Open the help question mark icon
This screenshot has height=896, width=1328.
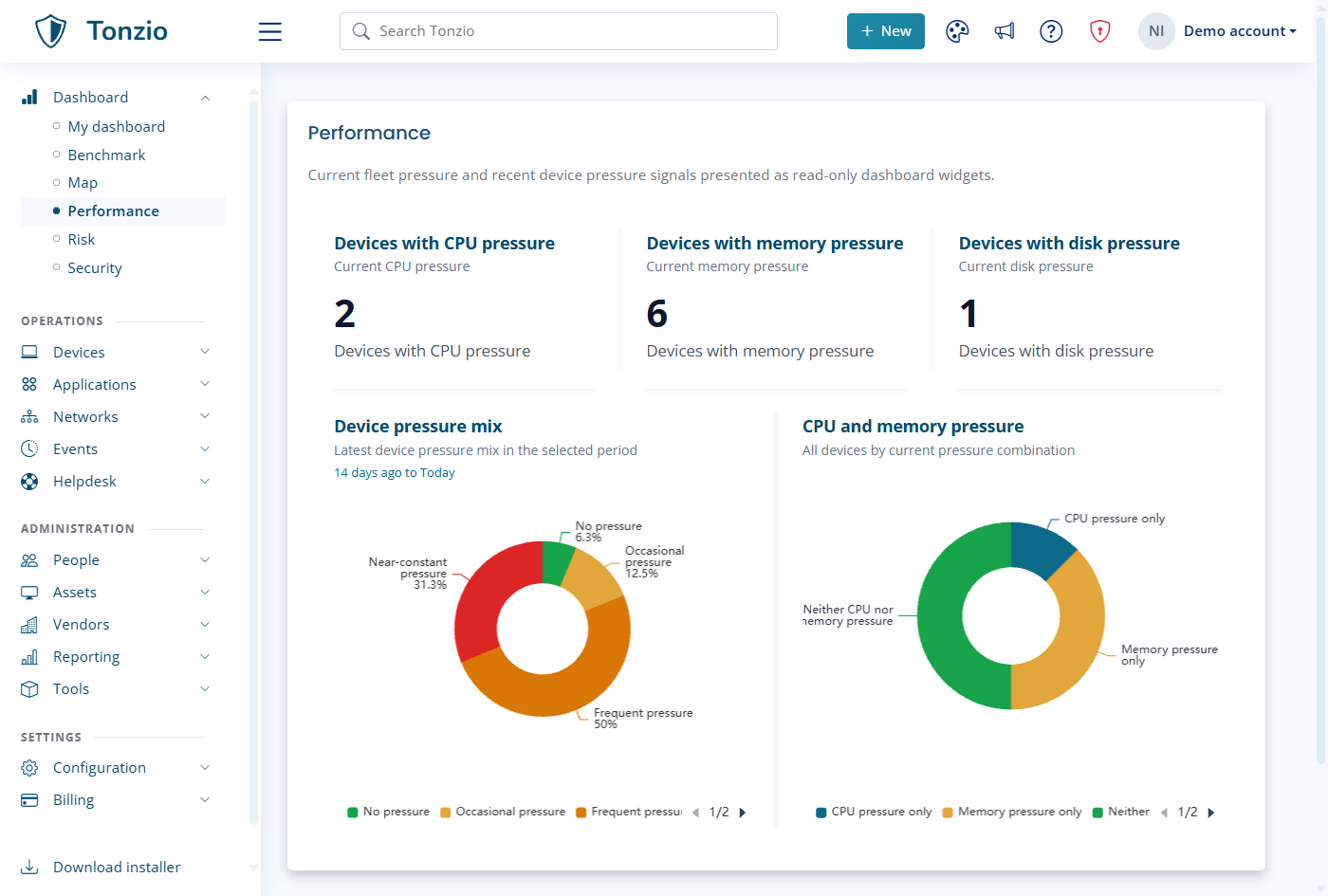[x=1051, y=31]
